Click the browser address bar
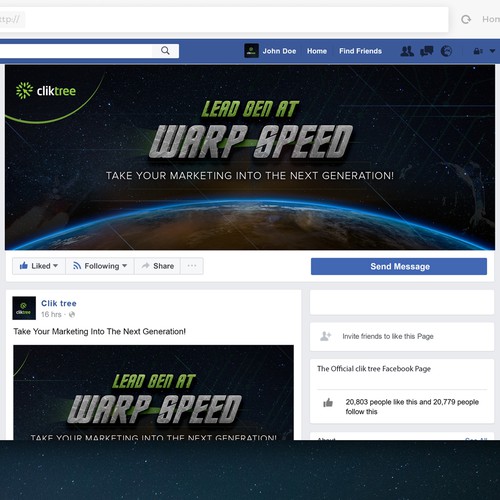 point(224,19)
